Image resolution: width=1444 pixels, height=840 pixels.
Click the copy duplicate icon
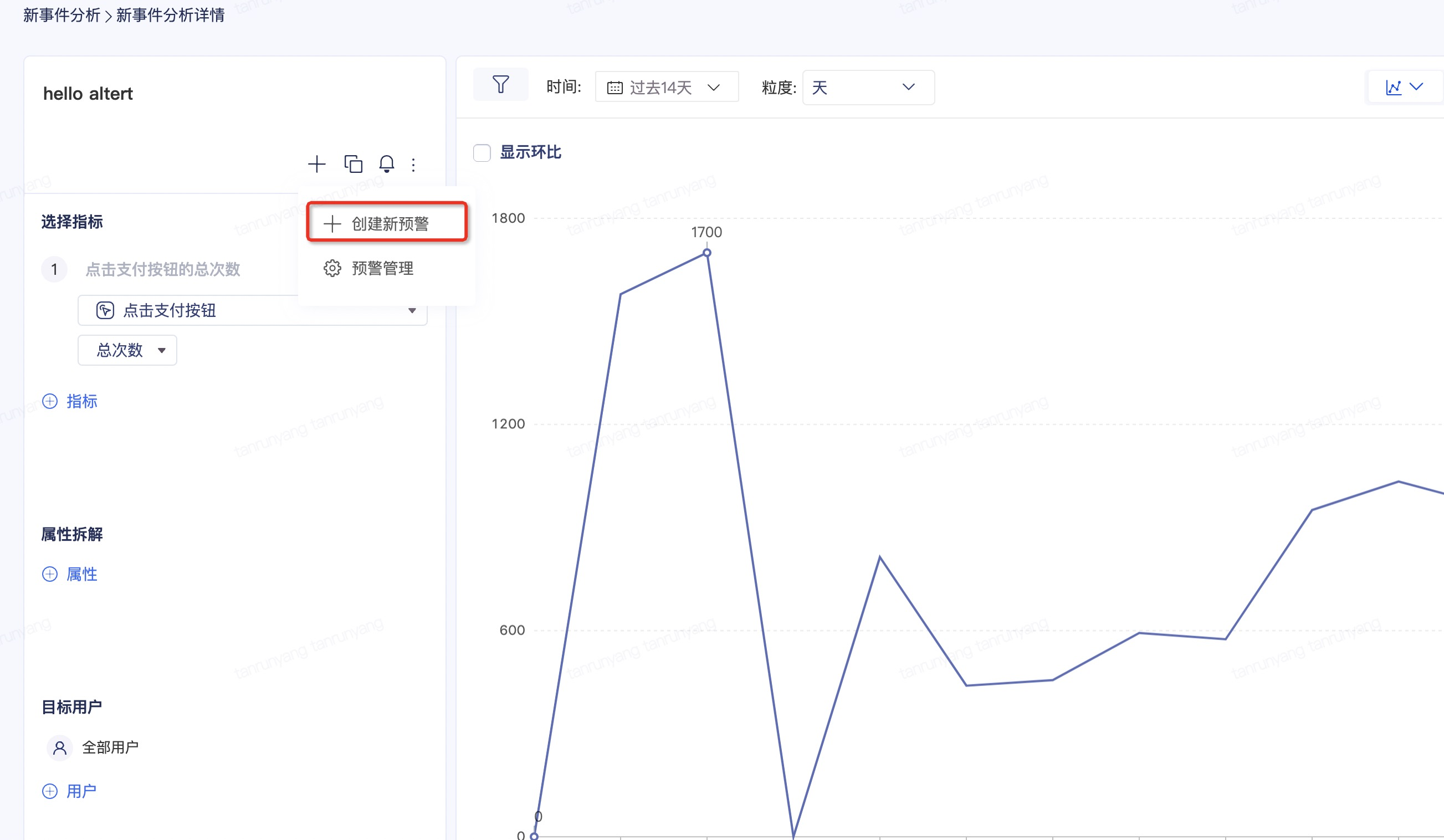click(x=353, y=164)
